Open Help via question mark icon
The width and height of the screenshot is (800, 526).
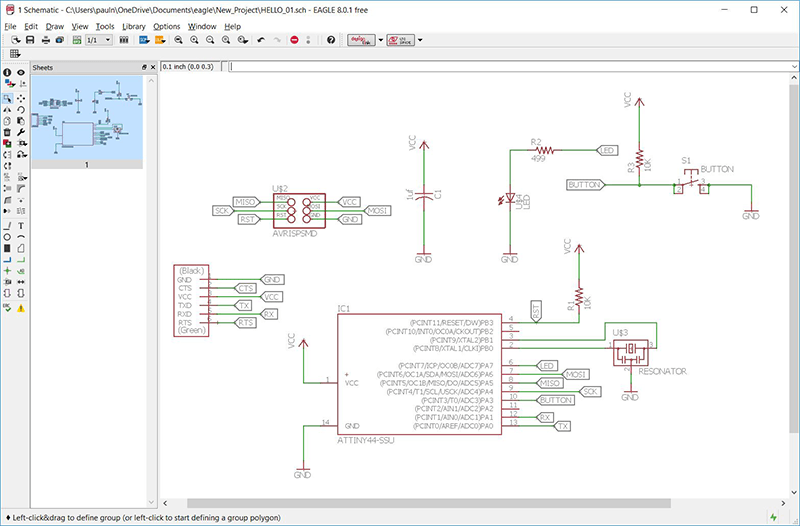331,40
